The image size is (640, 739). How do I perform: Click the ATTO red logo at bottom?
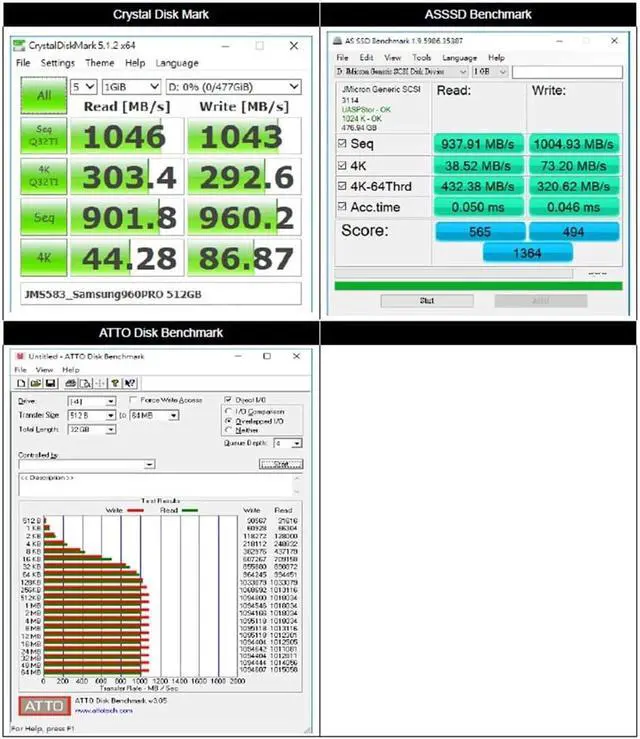coord(44,705)
